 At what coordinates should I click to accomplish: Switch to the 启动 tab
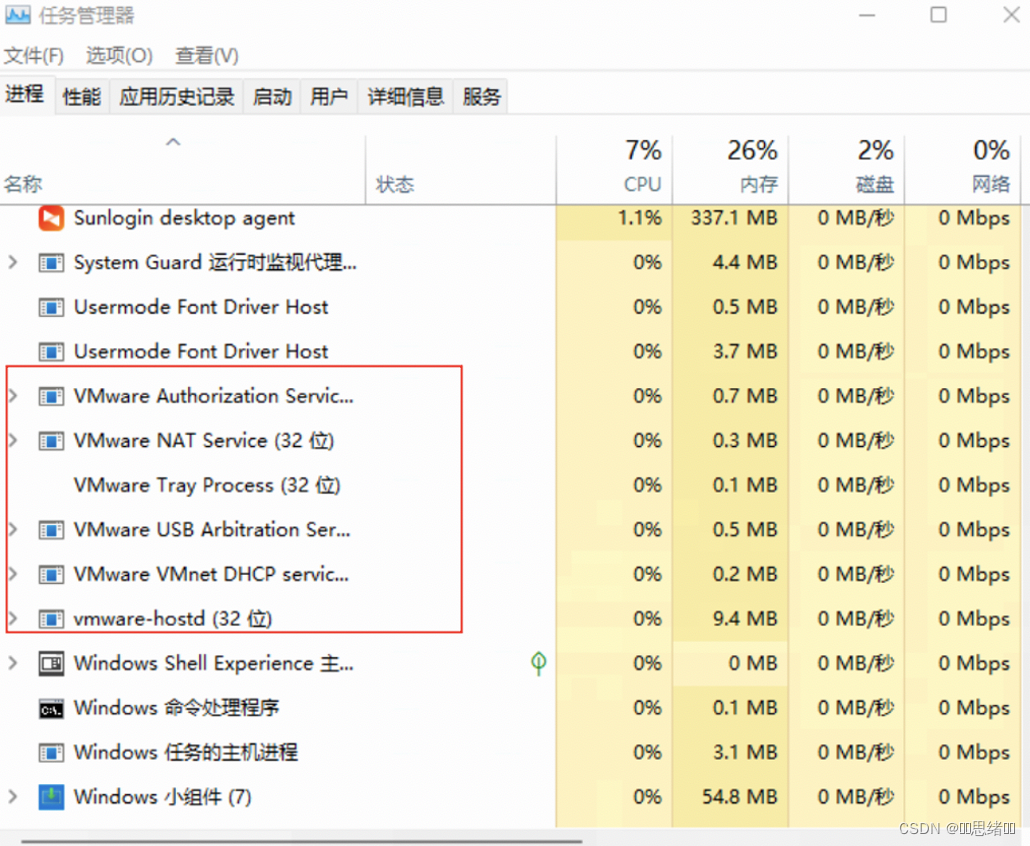[x=272, y=97]
